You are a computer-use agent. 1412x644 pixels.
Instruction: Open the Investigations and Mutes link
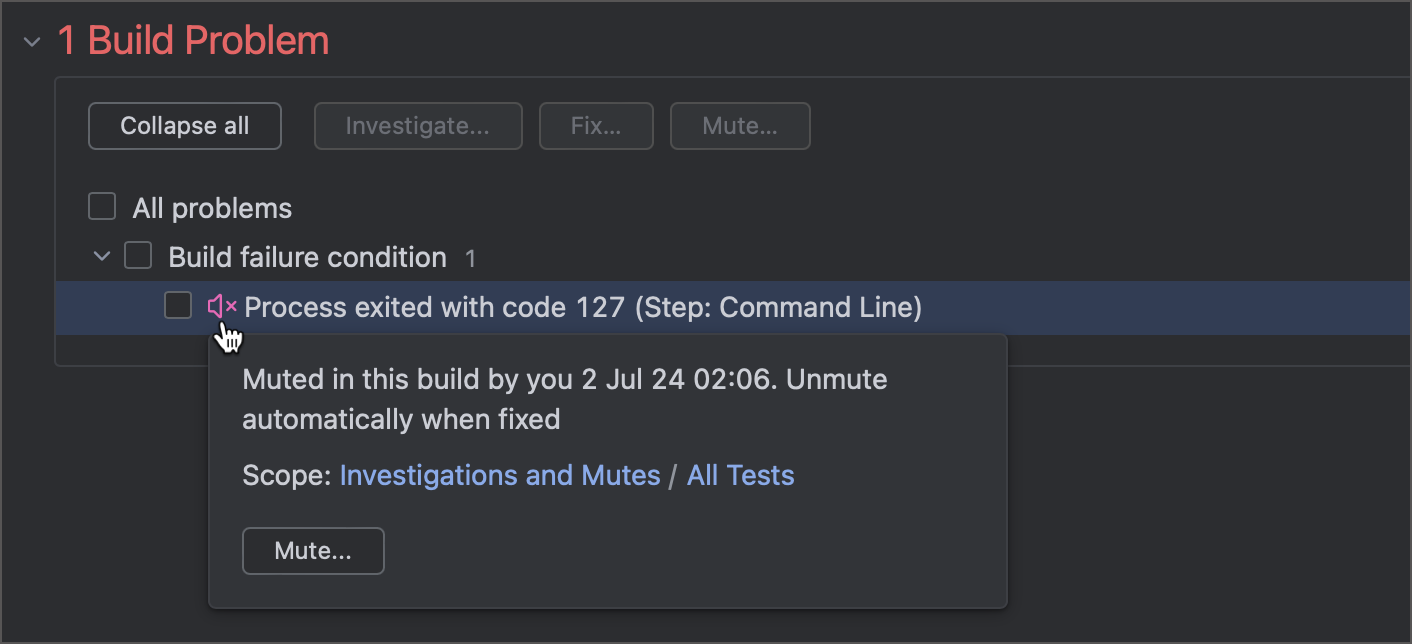(x=500, y=475)
